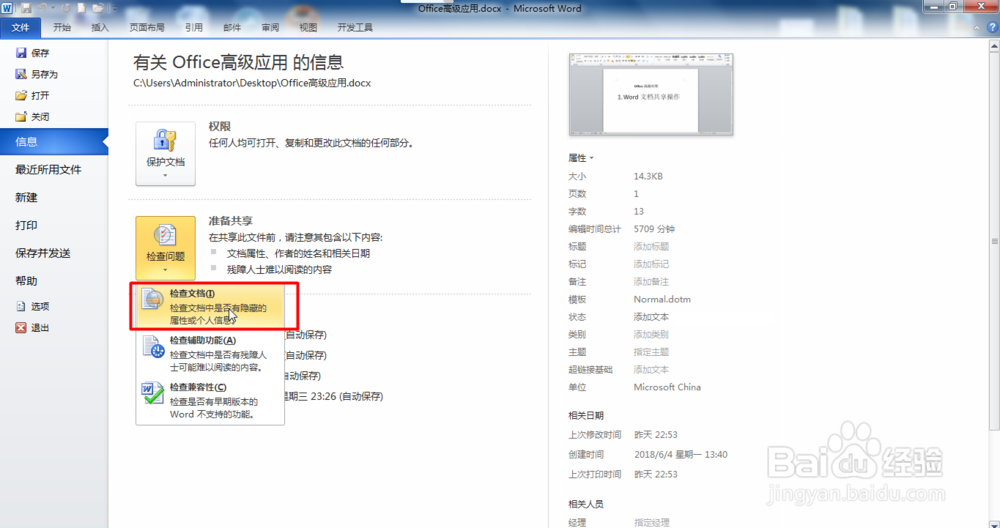Click the quick access Redo icon
Screen dimensions: 1000x528
click(x=66, y=8)
